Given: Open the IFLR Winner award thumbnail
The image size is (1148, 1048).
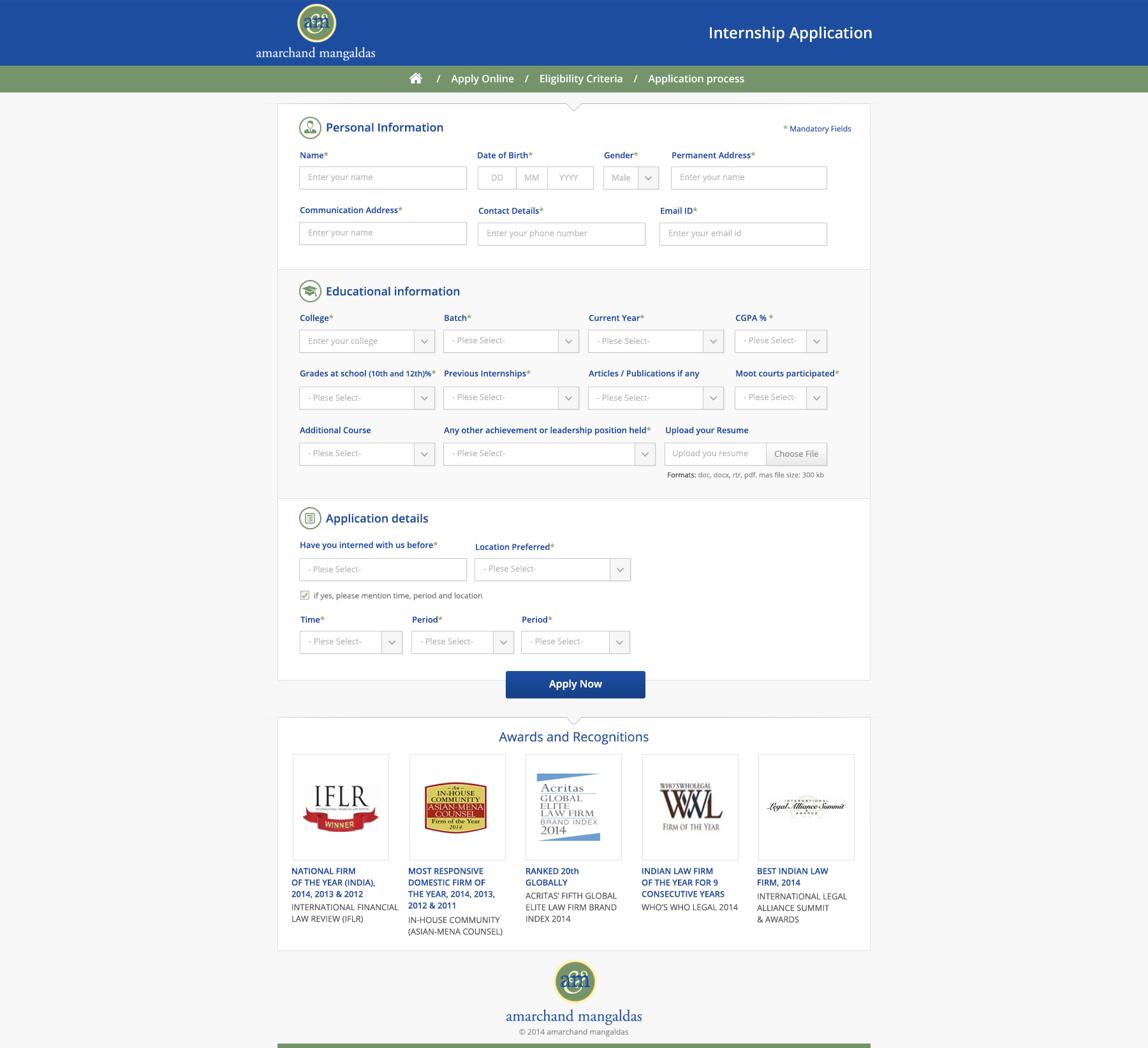Looking at the screenshot, I should pos(341,807).
